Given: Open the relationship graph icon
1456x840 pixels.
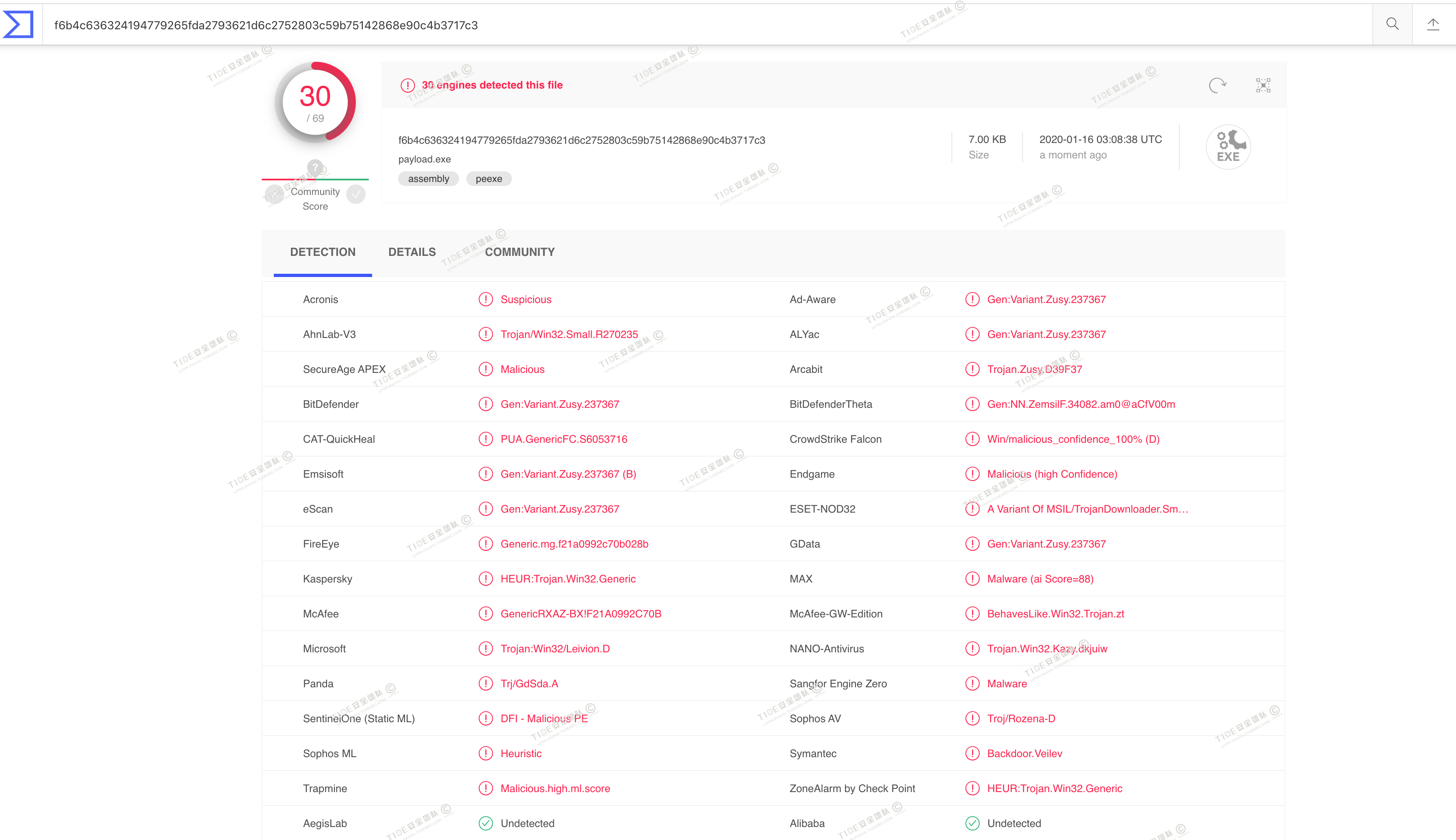Looking at the screenshot, I should point(1263,85).
